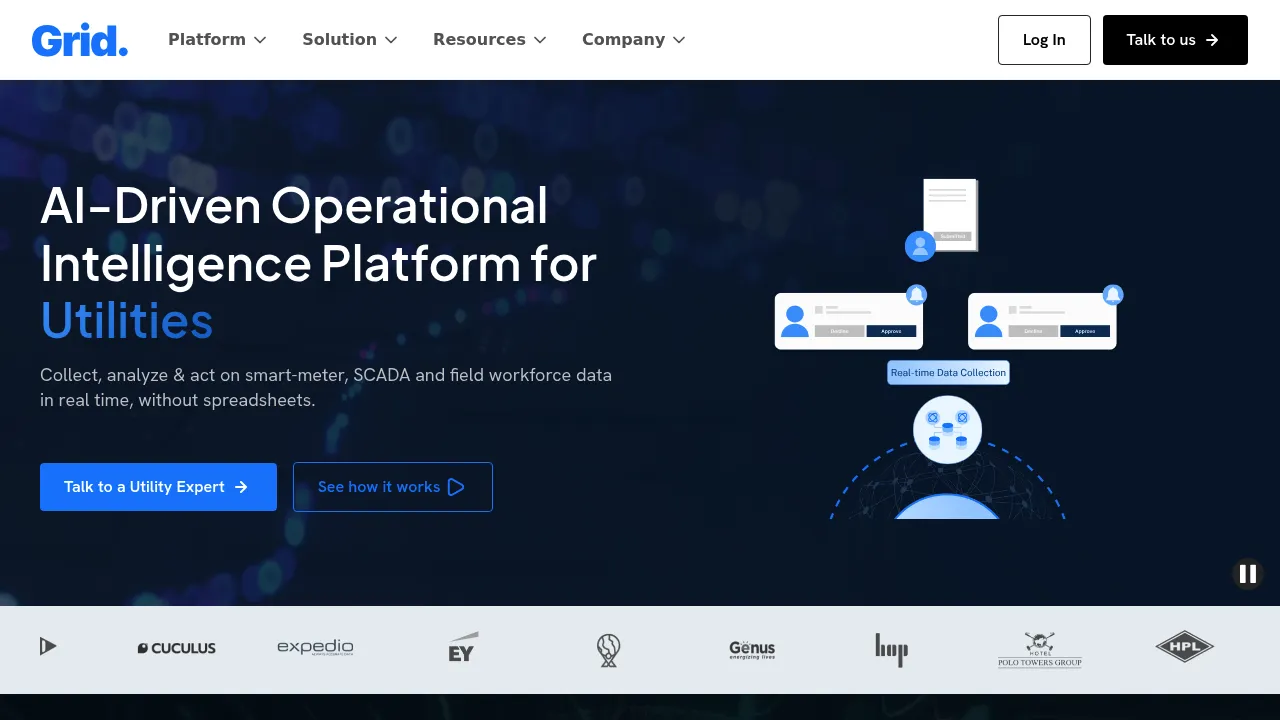This screenshot has width=1280, height=720.
Task: Pause the hero animation
Action: 1248,574
